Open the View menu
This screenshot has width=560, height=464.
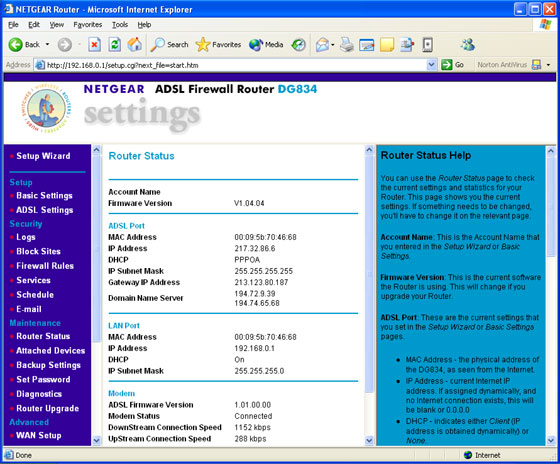[56, 25]
